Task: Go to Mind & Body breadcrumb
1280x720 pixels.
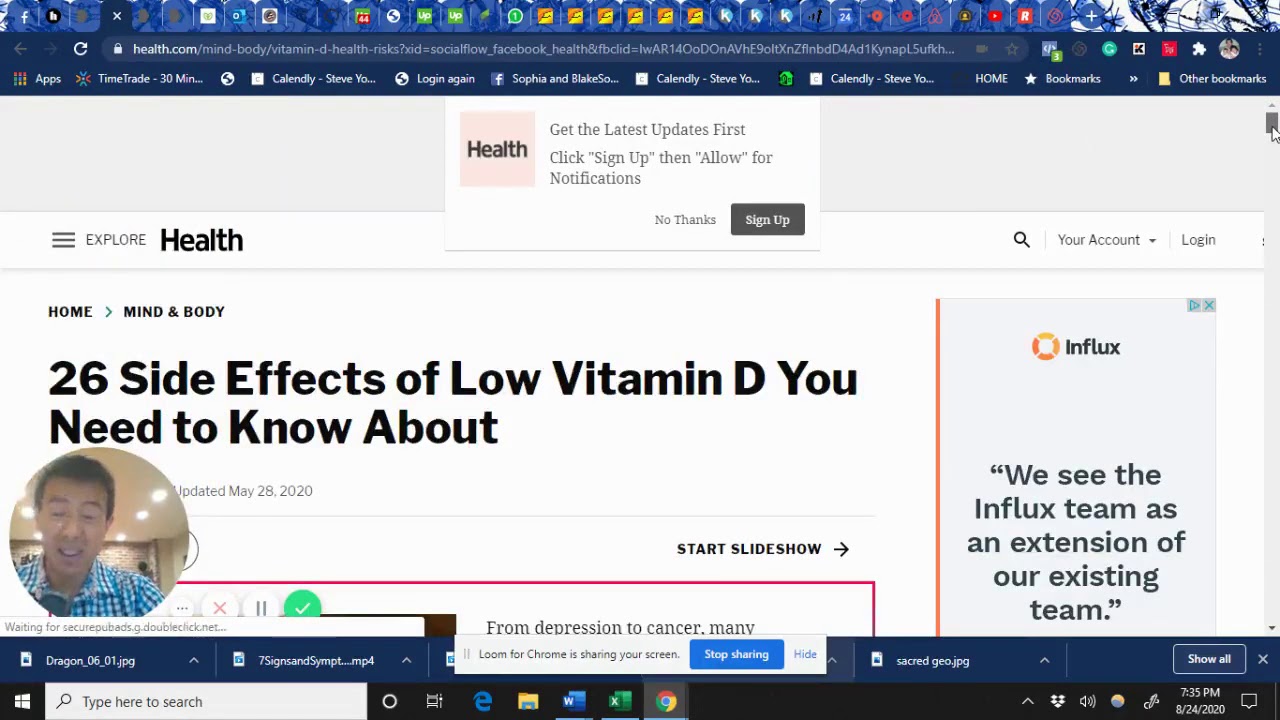Action: click(174, 312)
